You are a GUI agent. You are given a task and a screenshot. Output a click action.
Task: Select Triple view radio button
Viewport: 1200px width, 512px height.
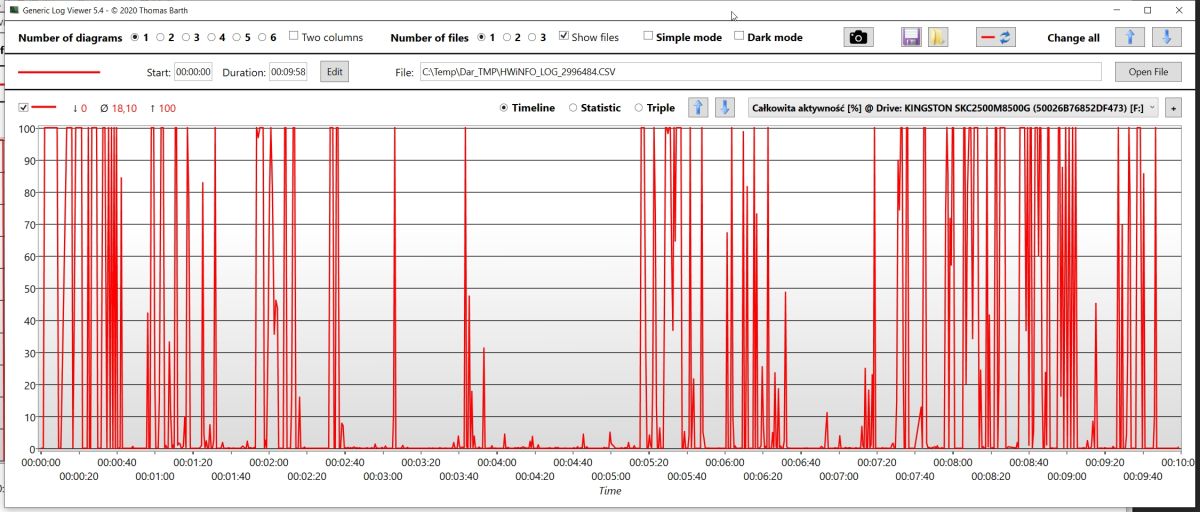coord(639,107)
